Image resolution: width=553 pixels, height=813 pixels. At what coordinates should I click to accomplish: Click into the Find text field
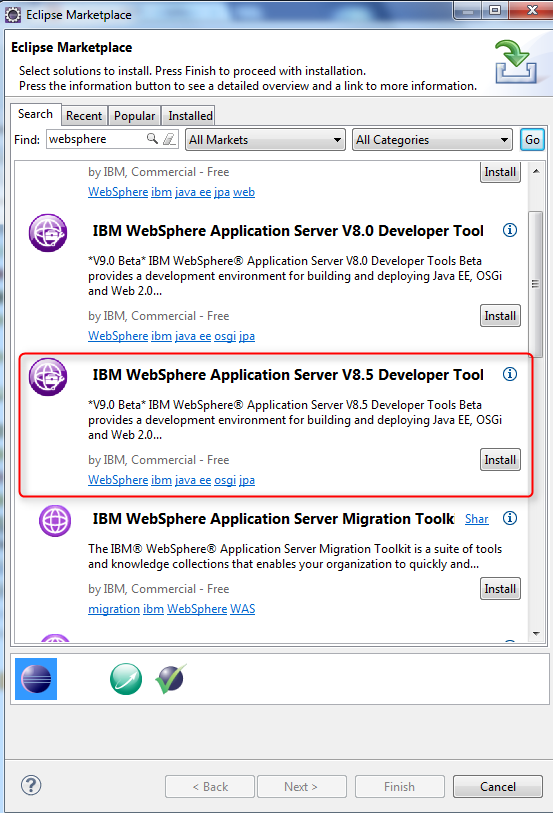(x=96, y=139)
